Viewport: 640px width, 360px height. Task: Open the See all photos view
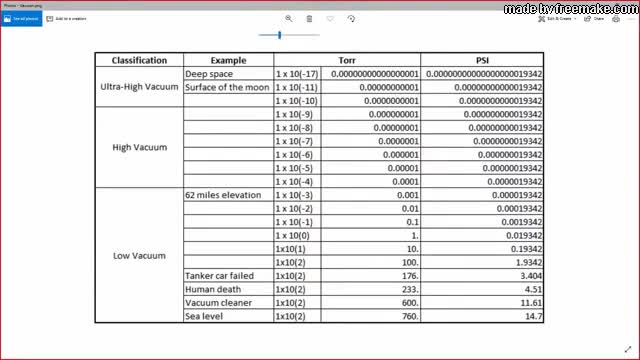[21, 19]
